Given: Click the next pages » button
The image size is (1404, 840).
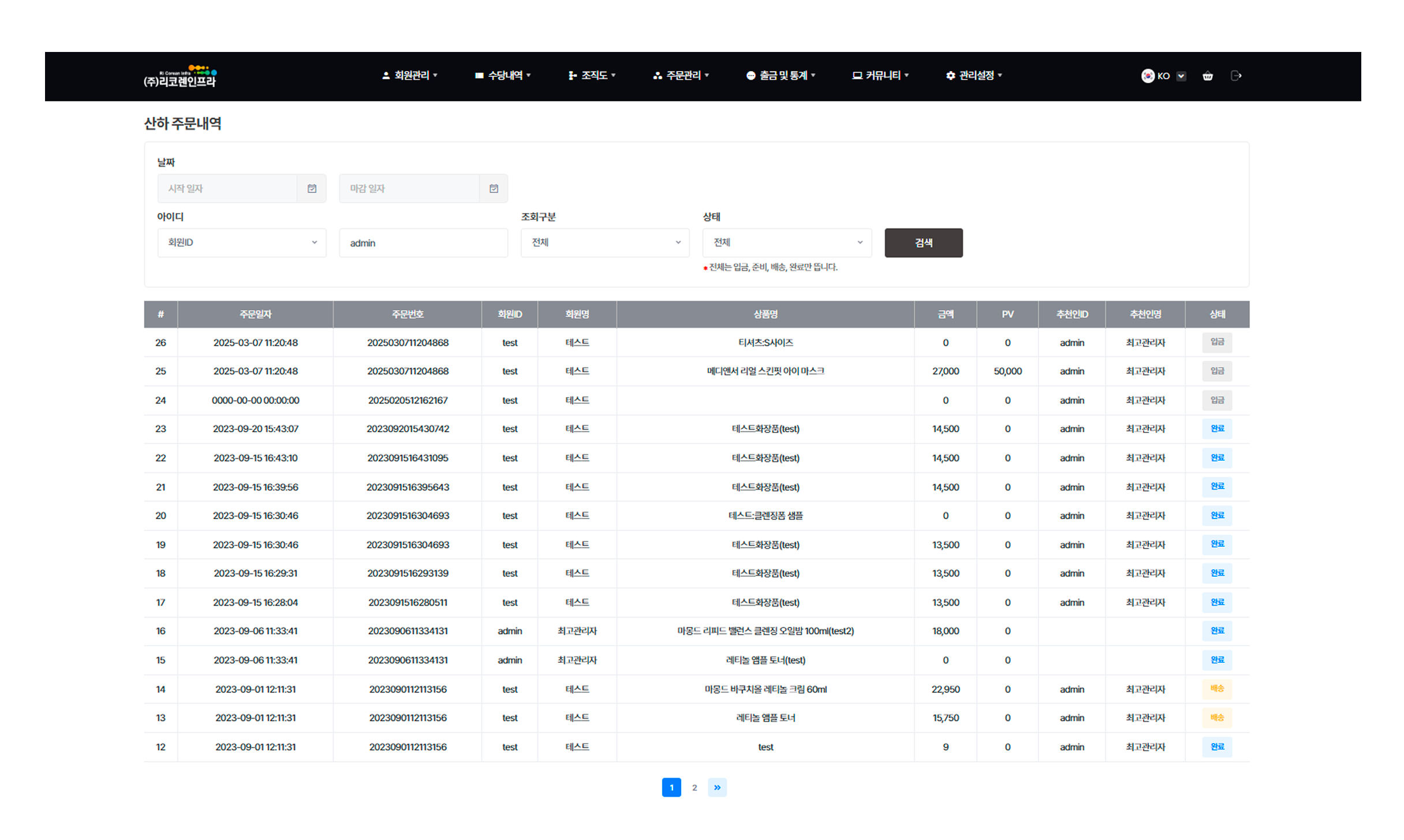Looking at the screenshot, I should click(x=717, y=787).
